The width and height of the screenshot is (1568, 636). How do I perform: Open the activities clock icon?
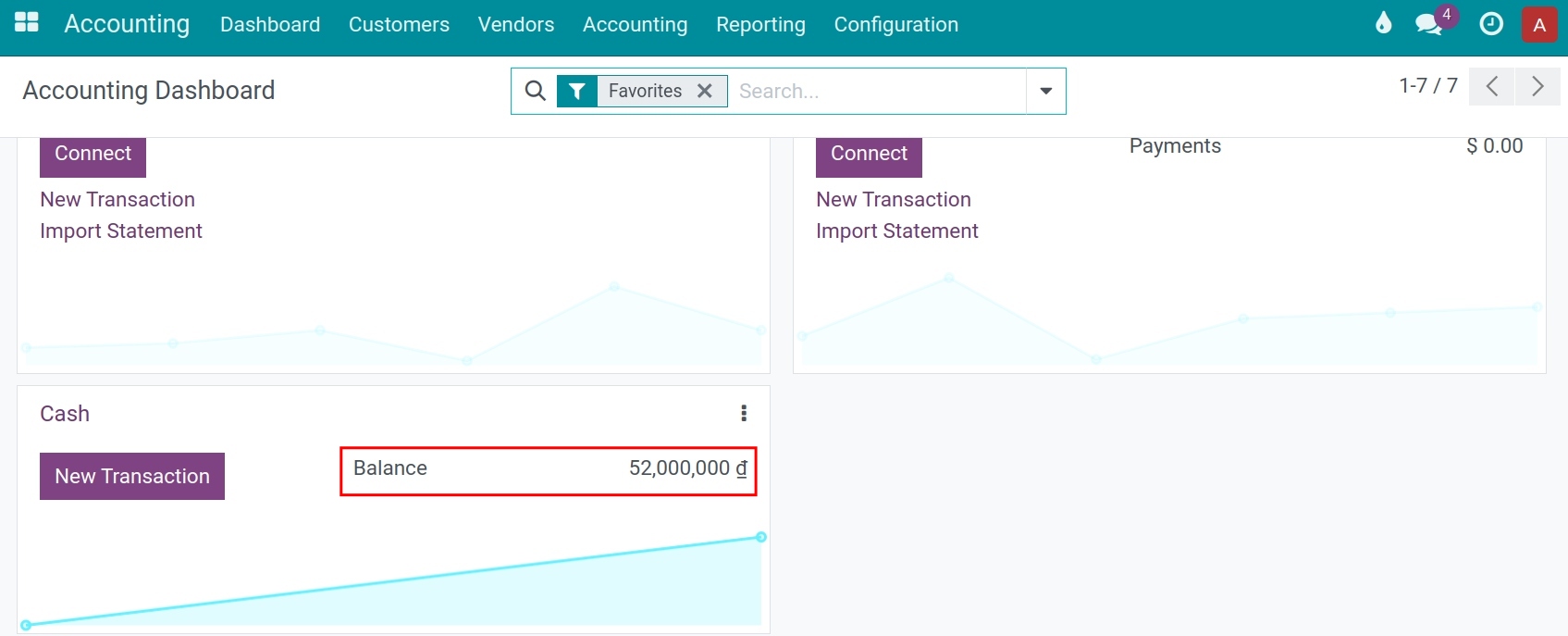point(1491,24)
